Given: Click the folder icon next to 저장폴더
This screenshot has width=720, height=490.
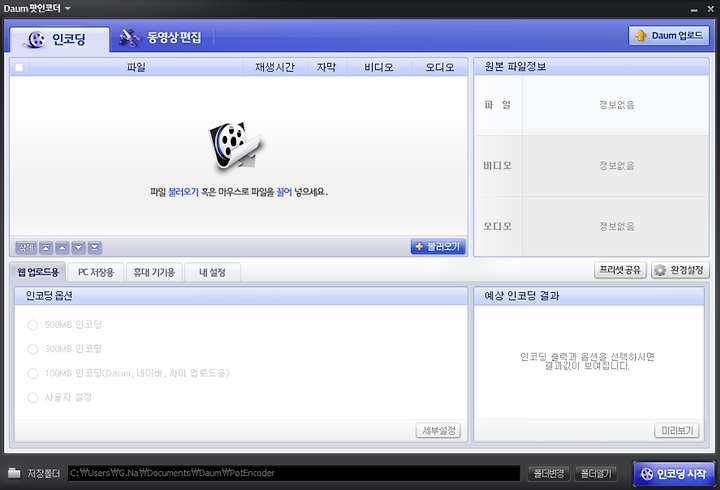Looking at the screenshot, I should (x=14, y=473).
